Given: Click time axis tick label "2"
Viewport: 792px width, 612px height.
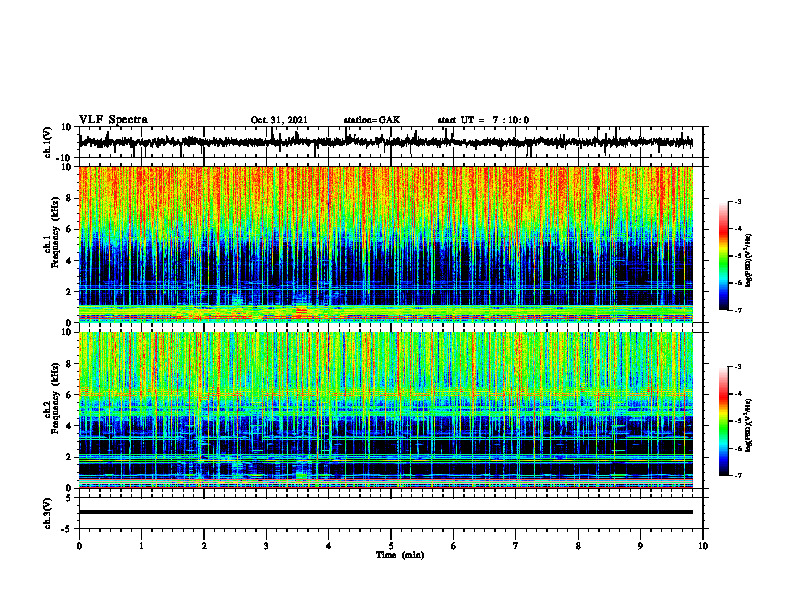Looking at the screenshot, I should tap(204, 546).
